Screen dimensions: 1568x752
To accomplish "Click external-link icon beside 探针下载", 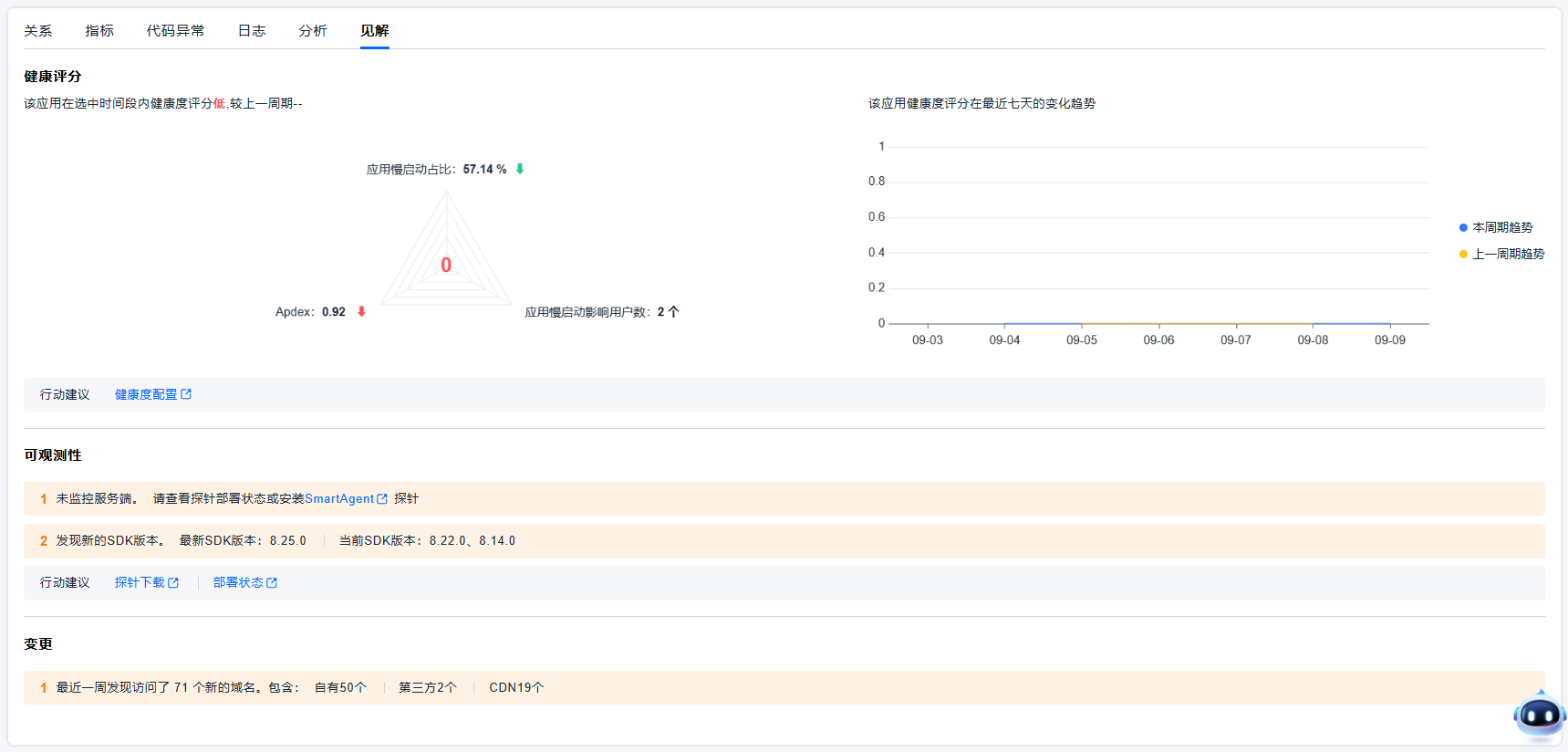I will click(173, 583).
